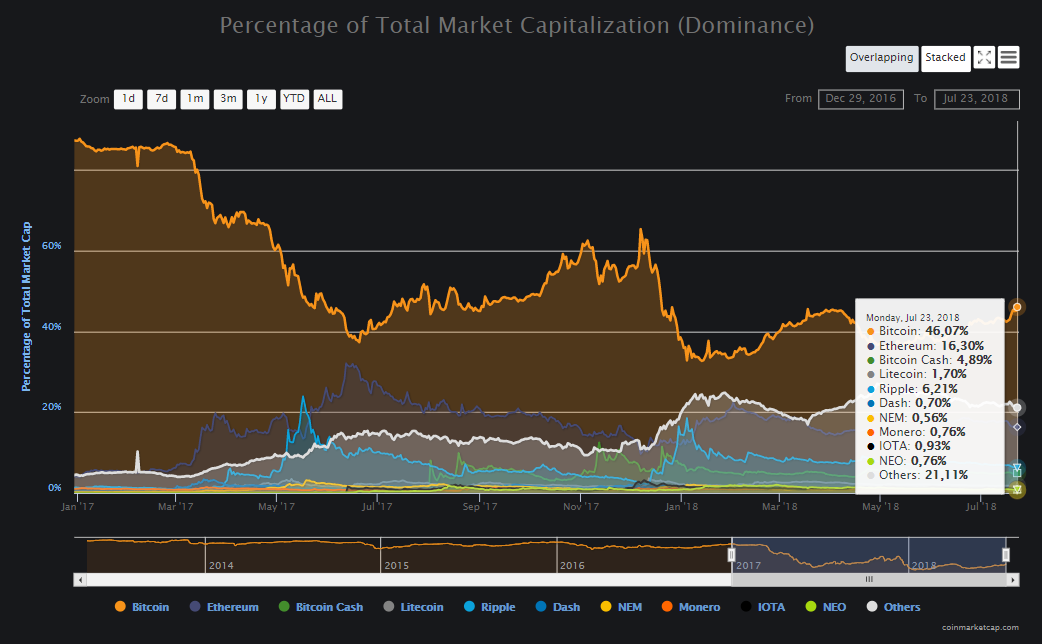The width and height of the screenshot is (1042, 644).
Task: Switch to Stacked chart view
Action: pos(945,58)
